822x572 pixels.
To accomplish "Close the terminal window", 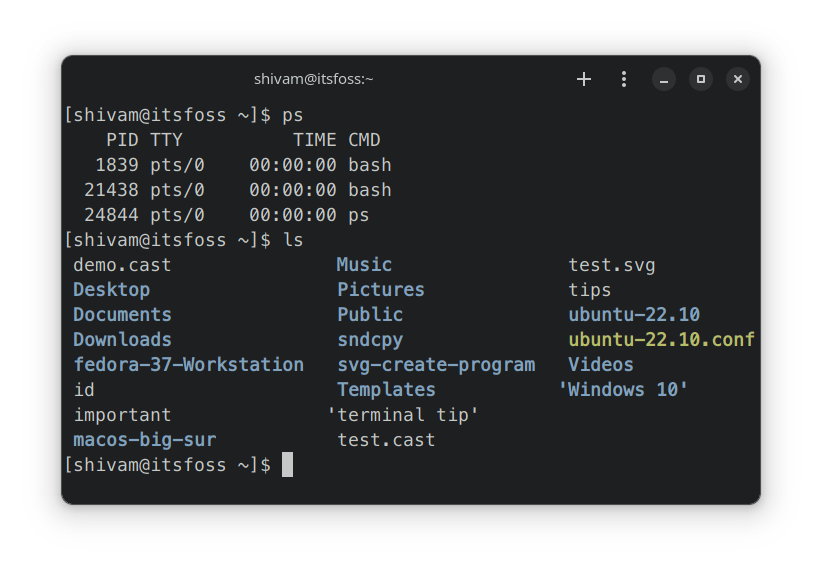I will click(x=737, y=79).
